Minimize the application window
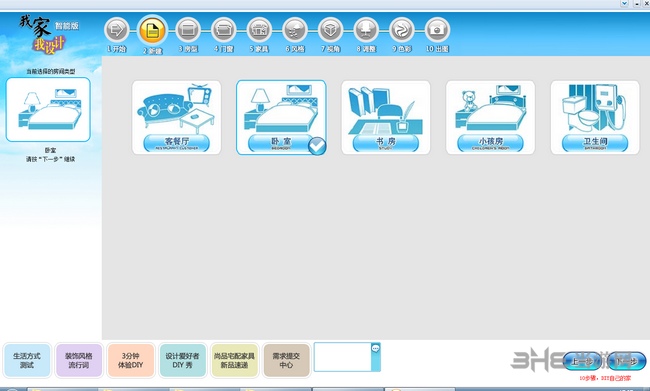This screenshot has height=391, width=650. click(637, 3)
